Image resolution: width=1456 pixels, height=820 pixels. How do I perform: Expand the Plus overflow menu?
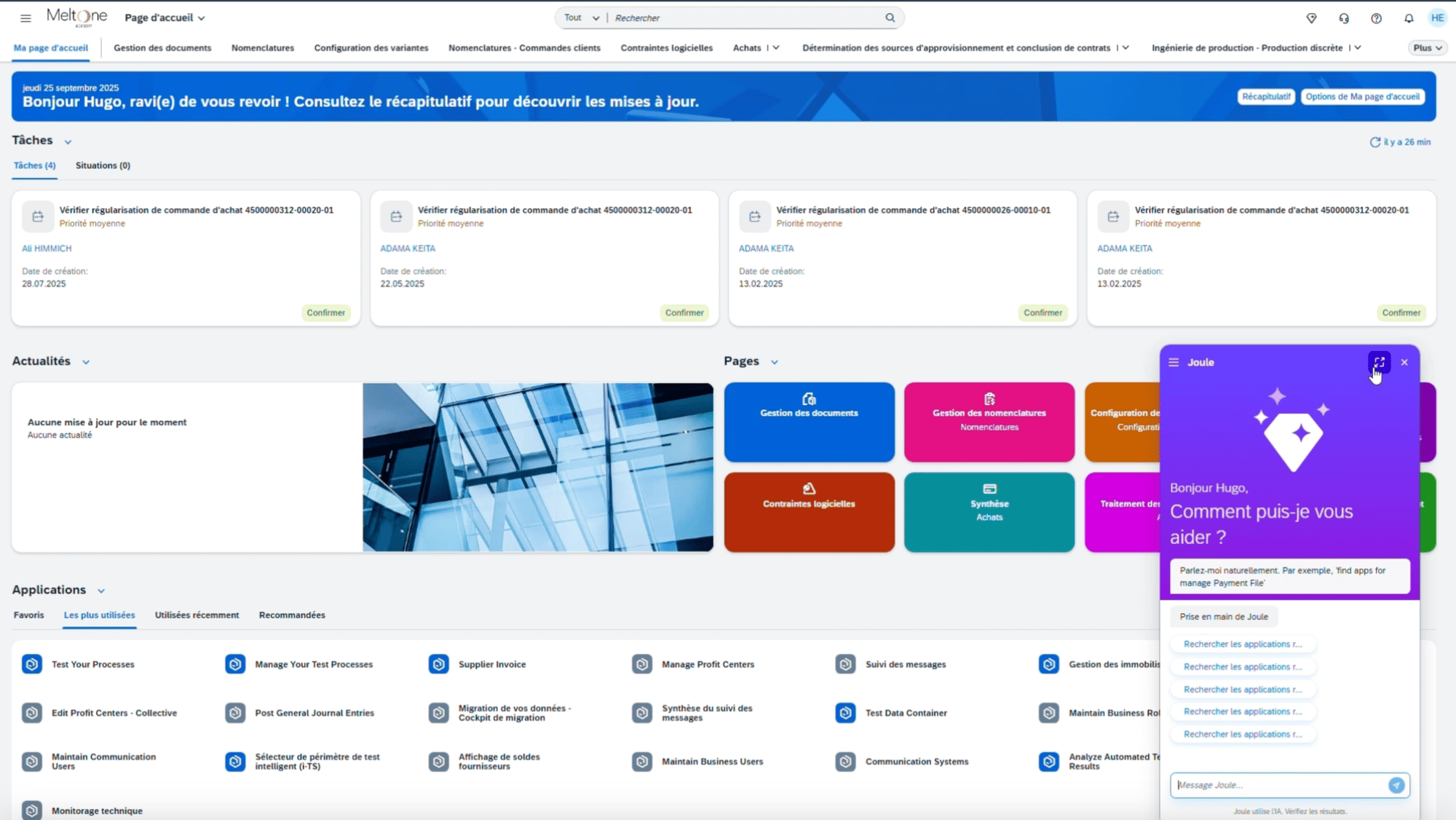[1427, 48]
